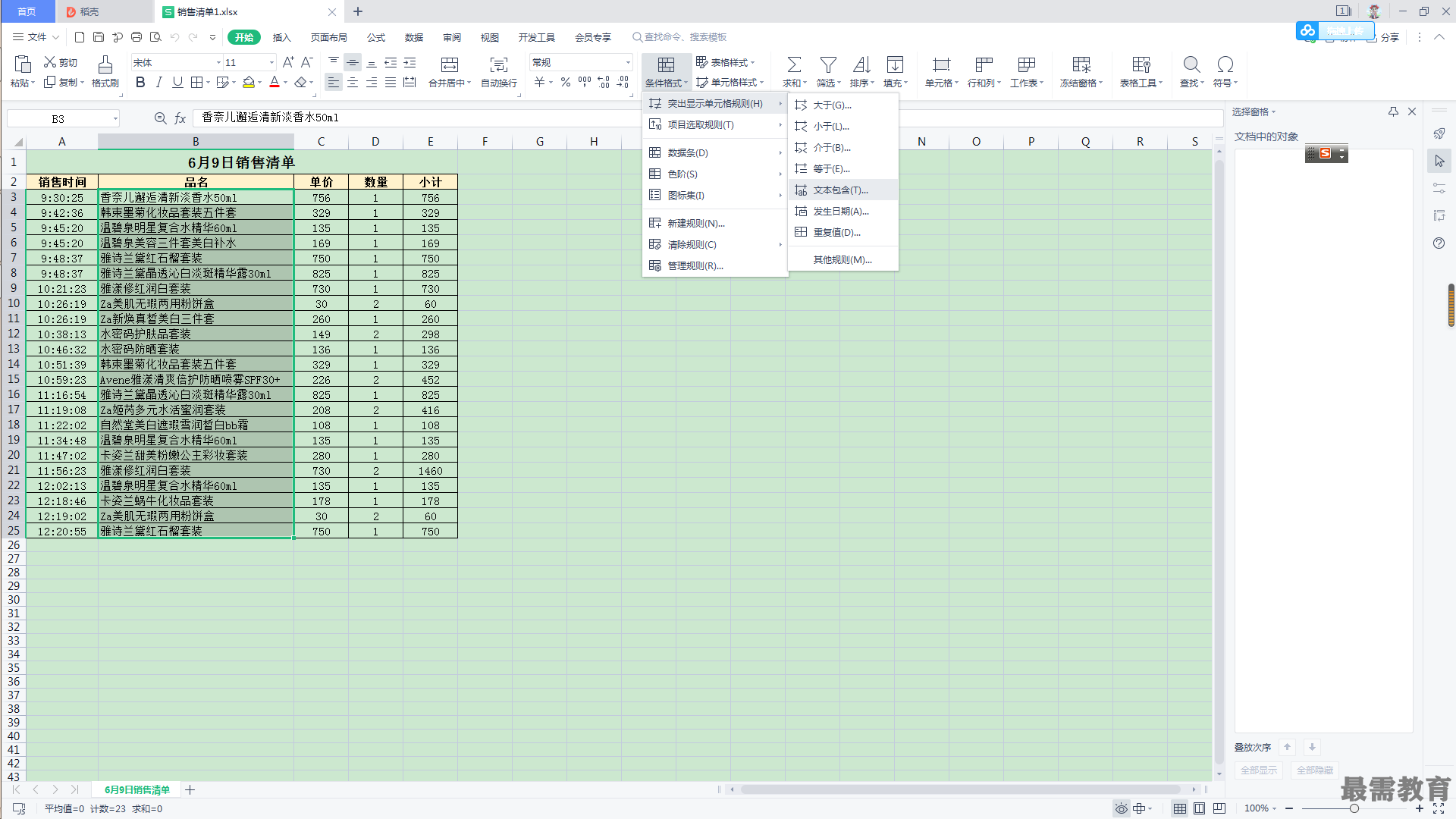Image resolution: width=1456 pixels, height=819 pixels.
Task: Open the name box B3 dropdown arrow
Action: pos(115,118)
